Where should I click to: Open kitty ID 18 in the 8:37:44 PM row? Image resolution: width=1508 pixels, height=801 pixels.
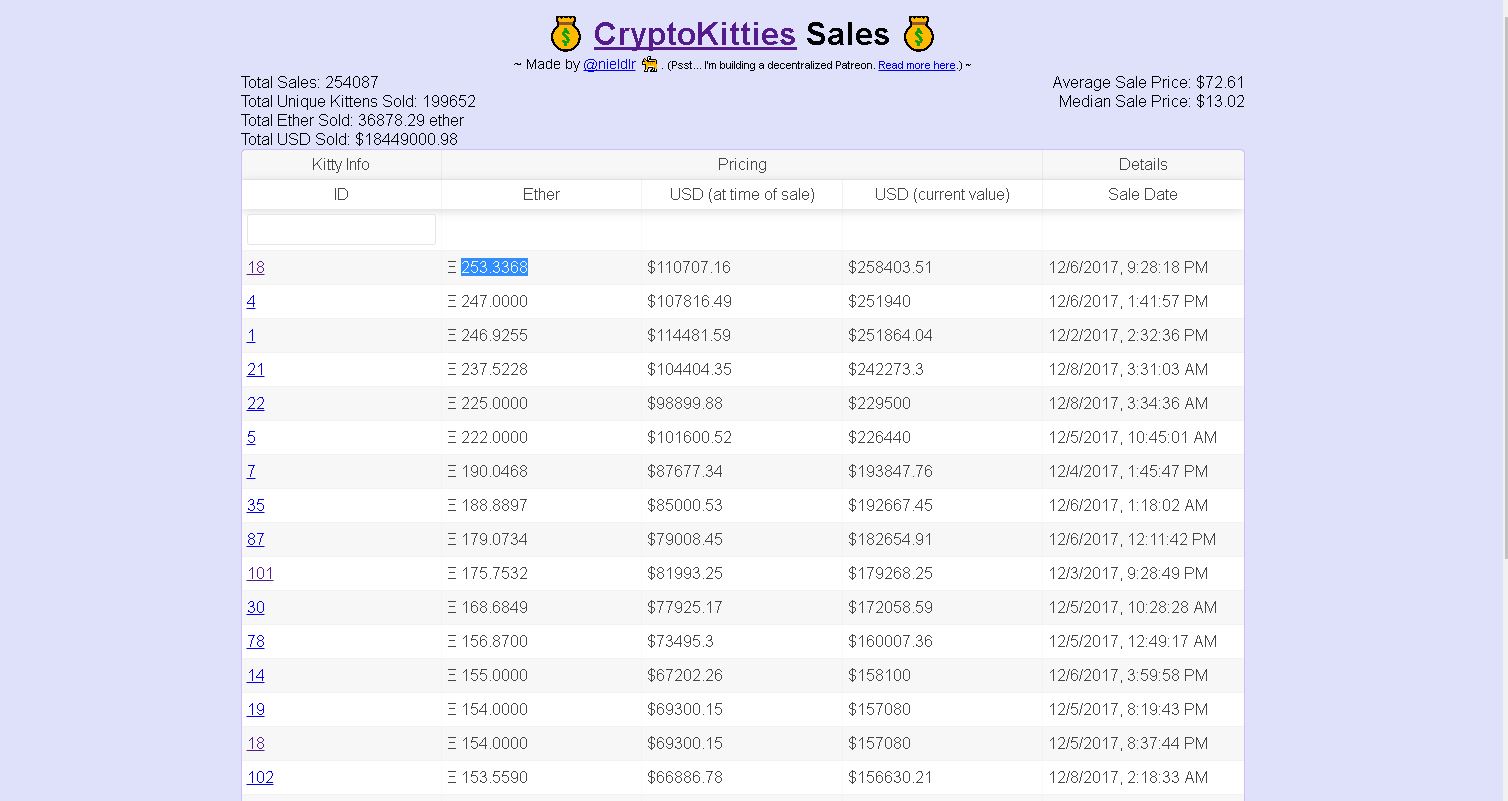click(x=256, y=743)
